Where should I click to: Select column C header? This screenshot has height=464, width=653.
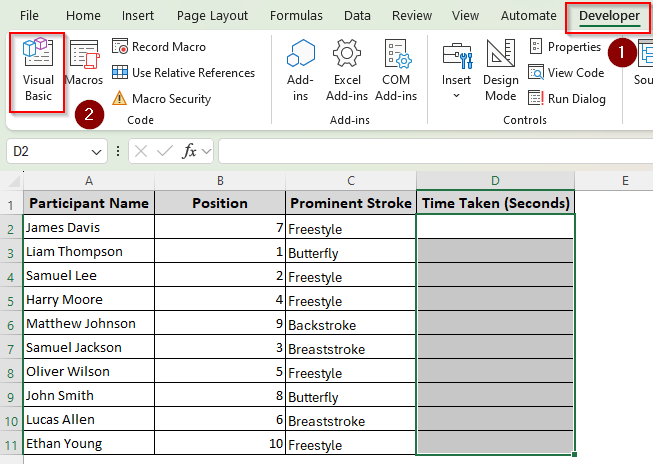click(351, 181)
